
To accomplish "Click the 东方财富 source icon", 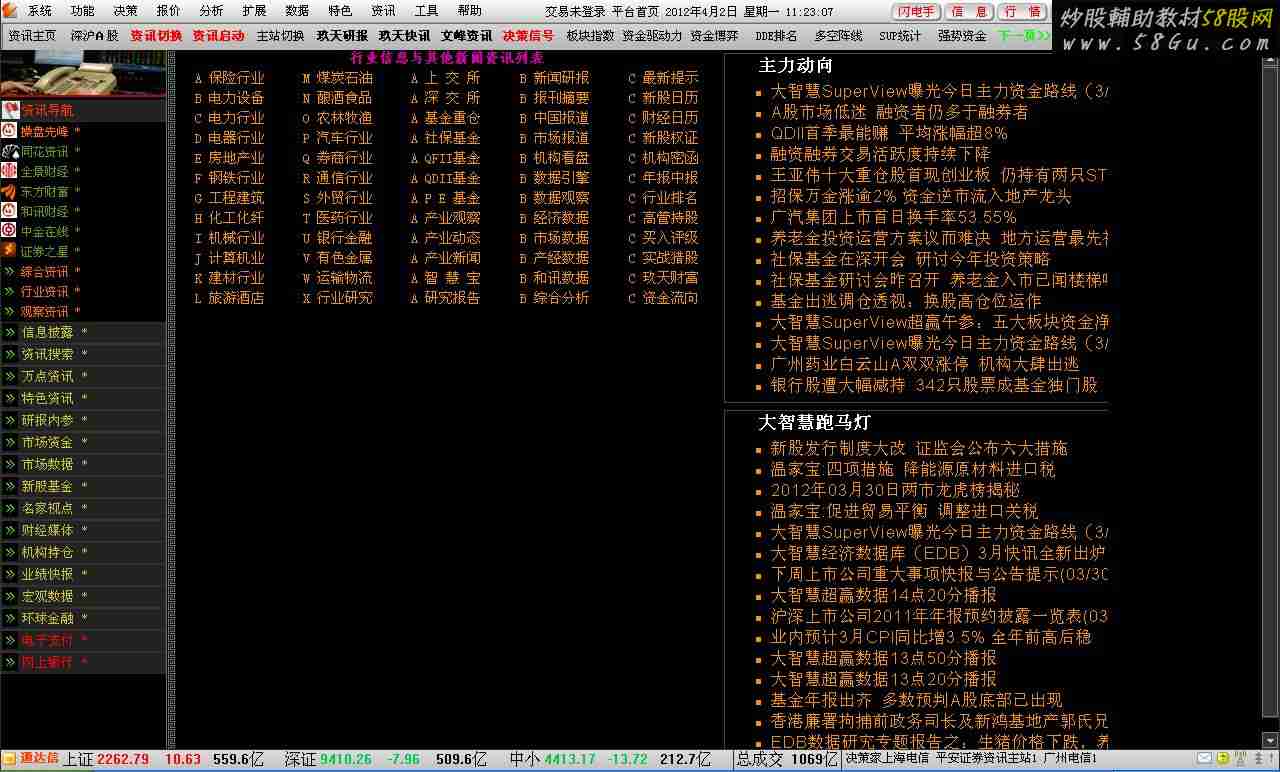I will pyautogui.click(x=10, y=191).
